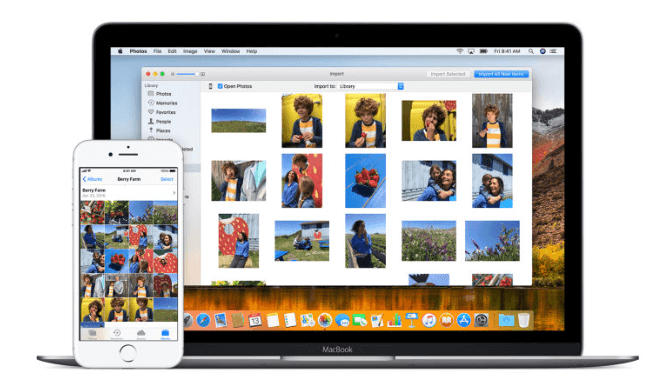Tap the Albums tab on iPhone
The width and height of the screenshot is (654, 384).
(x=165, y=333)
